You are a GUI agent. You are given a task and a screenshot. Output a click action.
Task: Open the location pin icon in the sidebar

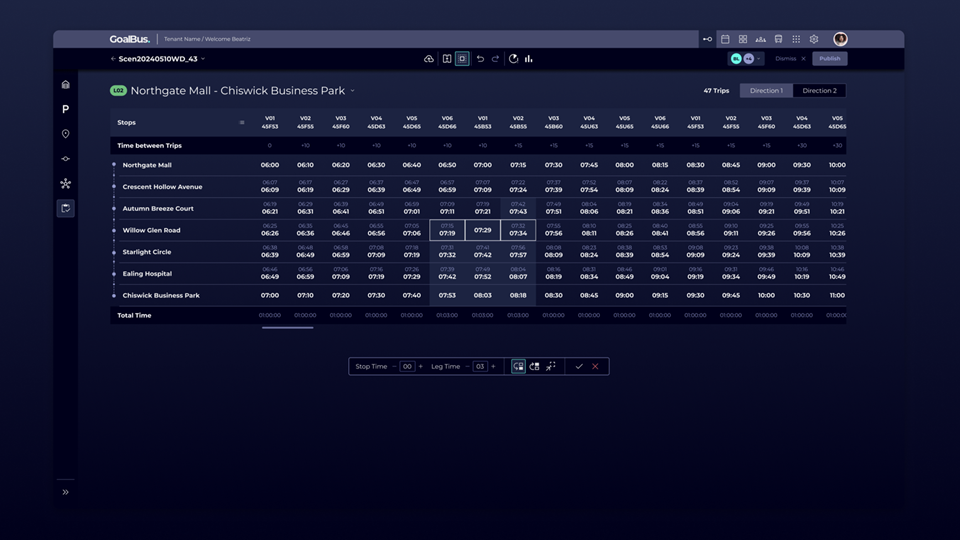point(66,133)
